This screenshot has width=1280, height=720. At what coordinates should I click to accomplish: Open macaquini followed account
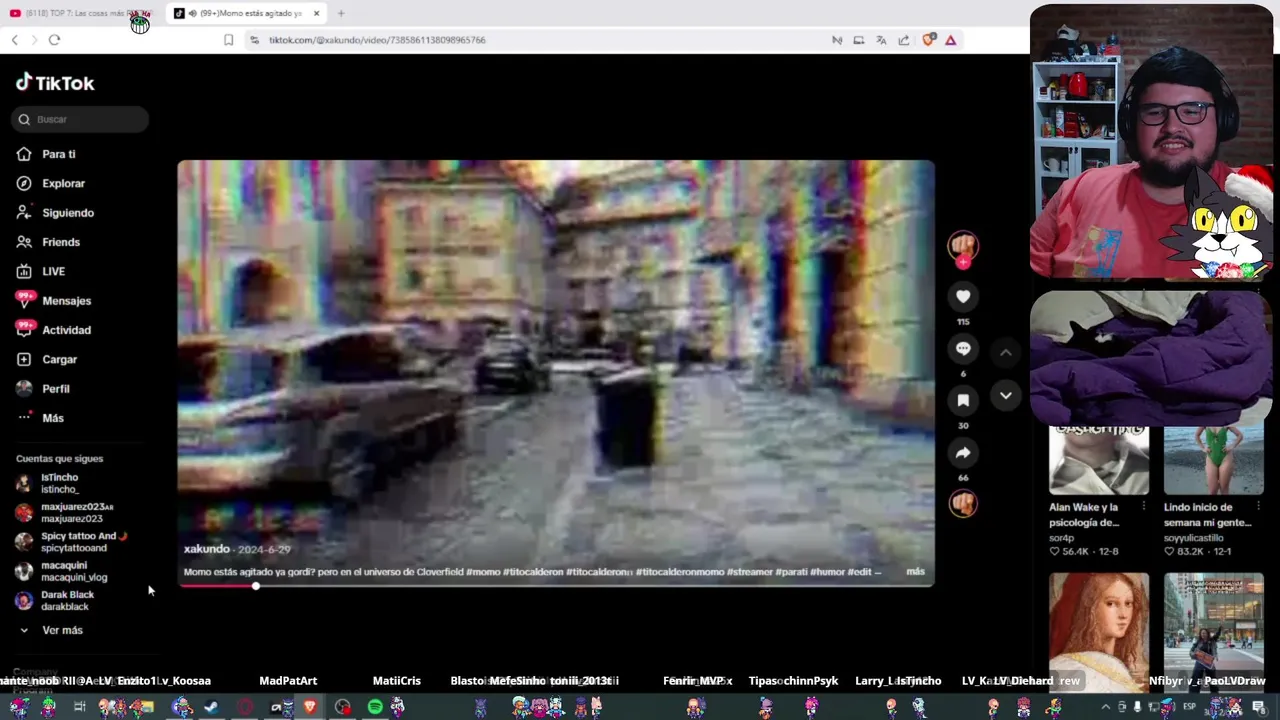[x=62, y=571]
